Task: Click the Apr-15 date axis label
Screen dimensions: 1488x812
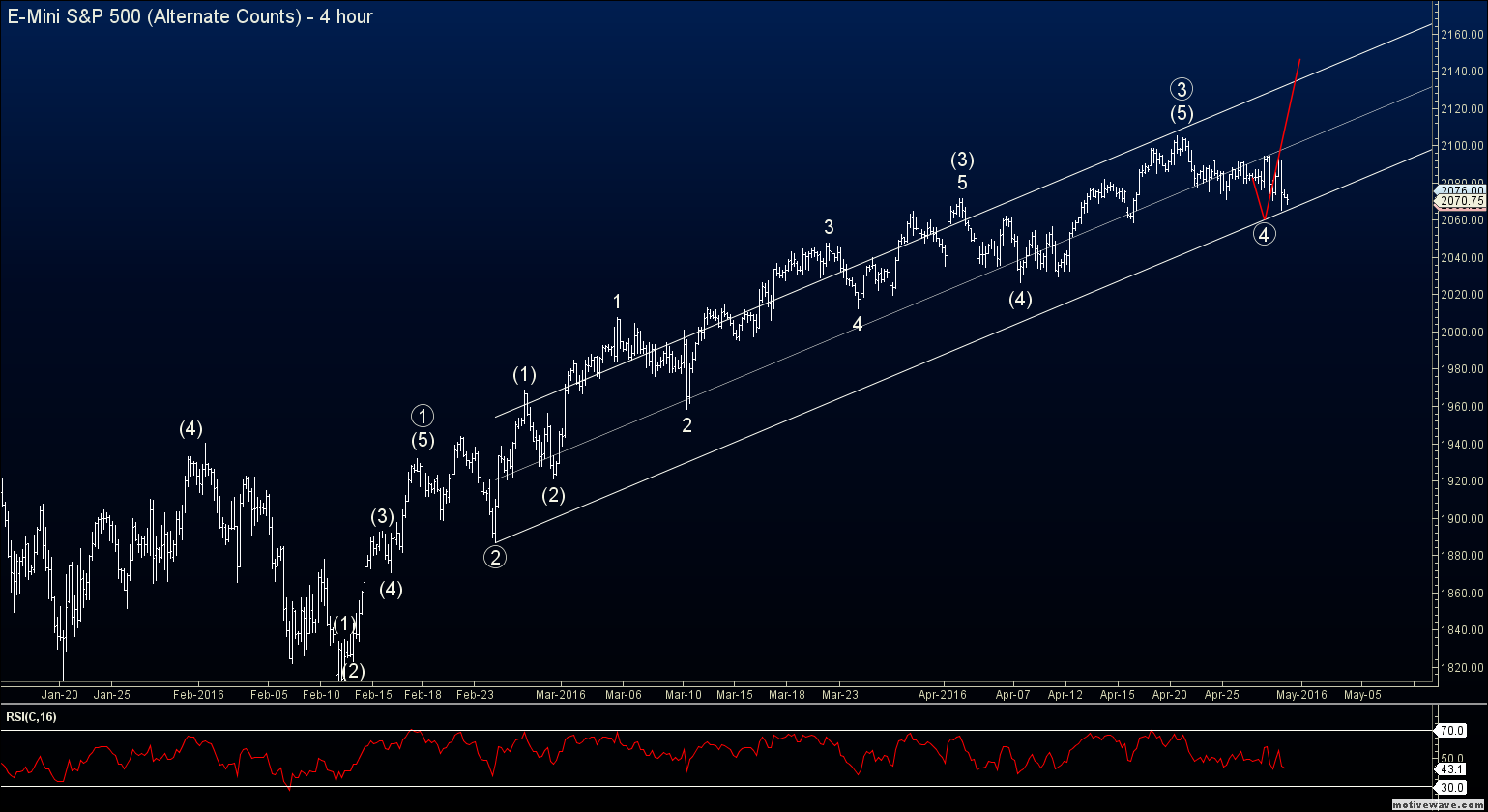Action: coord(1118,694)
